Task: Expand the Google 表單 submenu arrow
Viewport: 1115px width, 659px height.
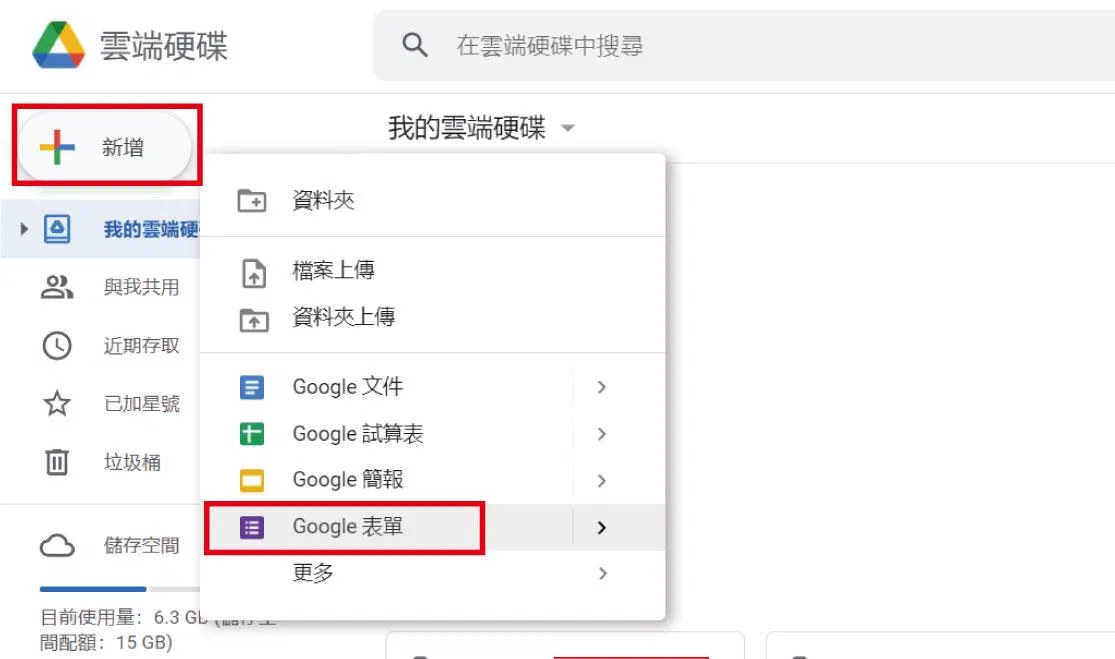Action: (x=602, y=527)
